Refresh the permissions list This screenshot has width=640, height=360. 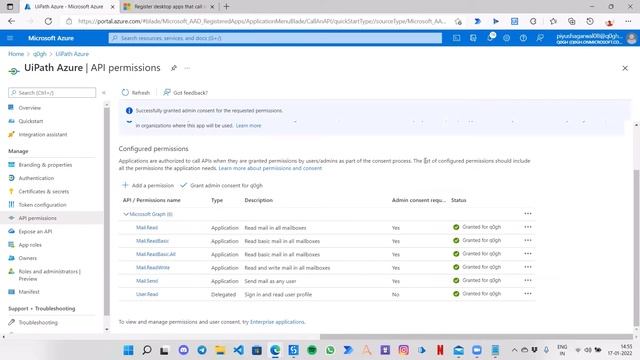(x=136, y=93)
